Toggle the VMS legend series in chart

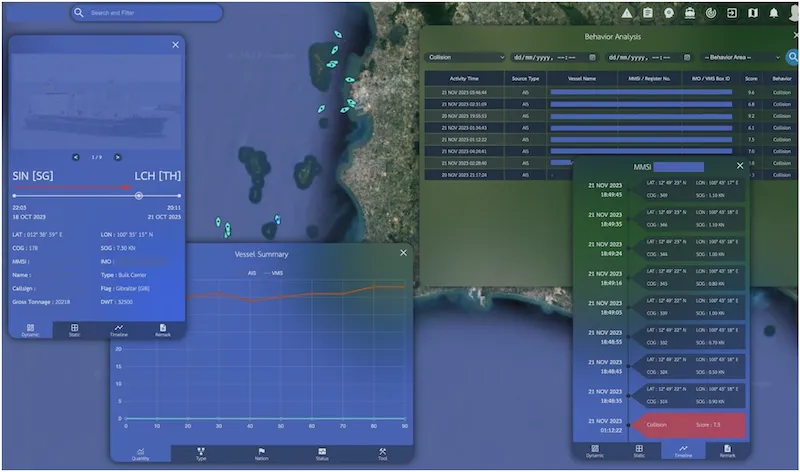coord(273,273)
